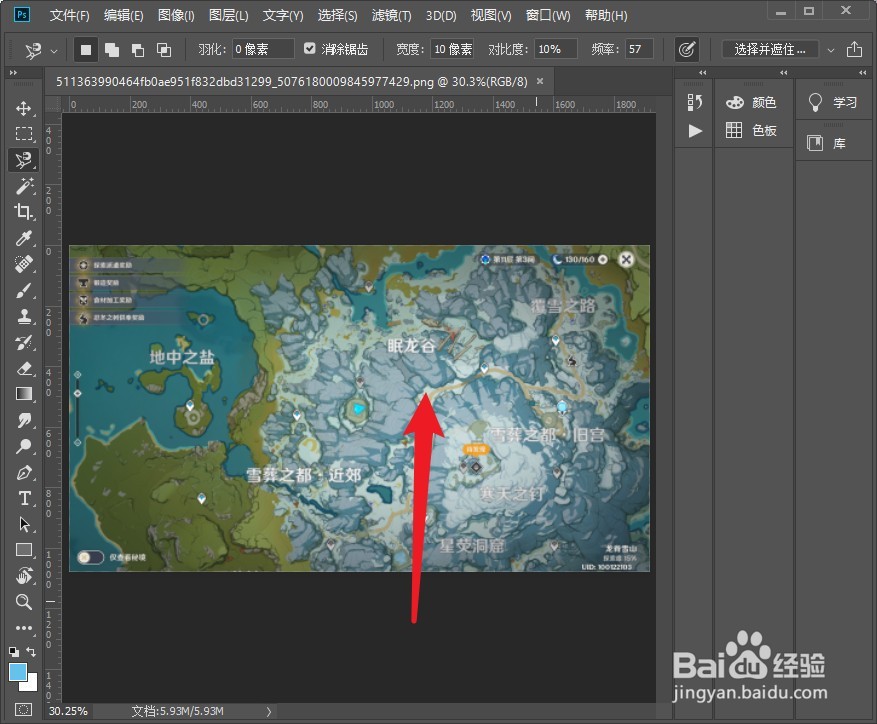Viewport: 877px width, 724px height.
Task: Click the feather 羽化 value field
Action: pyautogui.click(x=263, y=49)
